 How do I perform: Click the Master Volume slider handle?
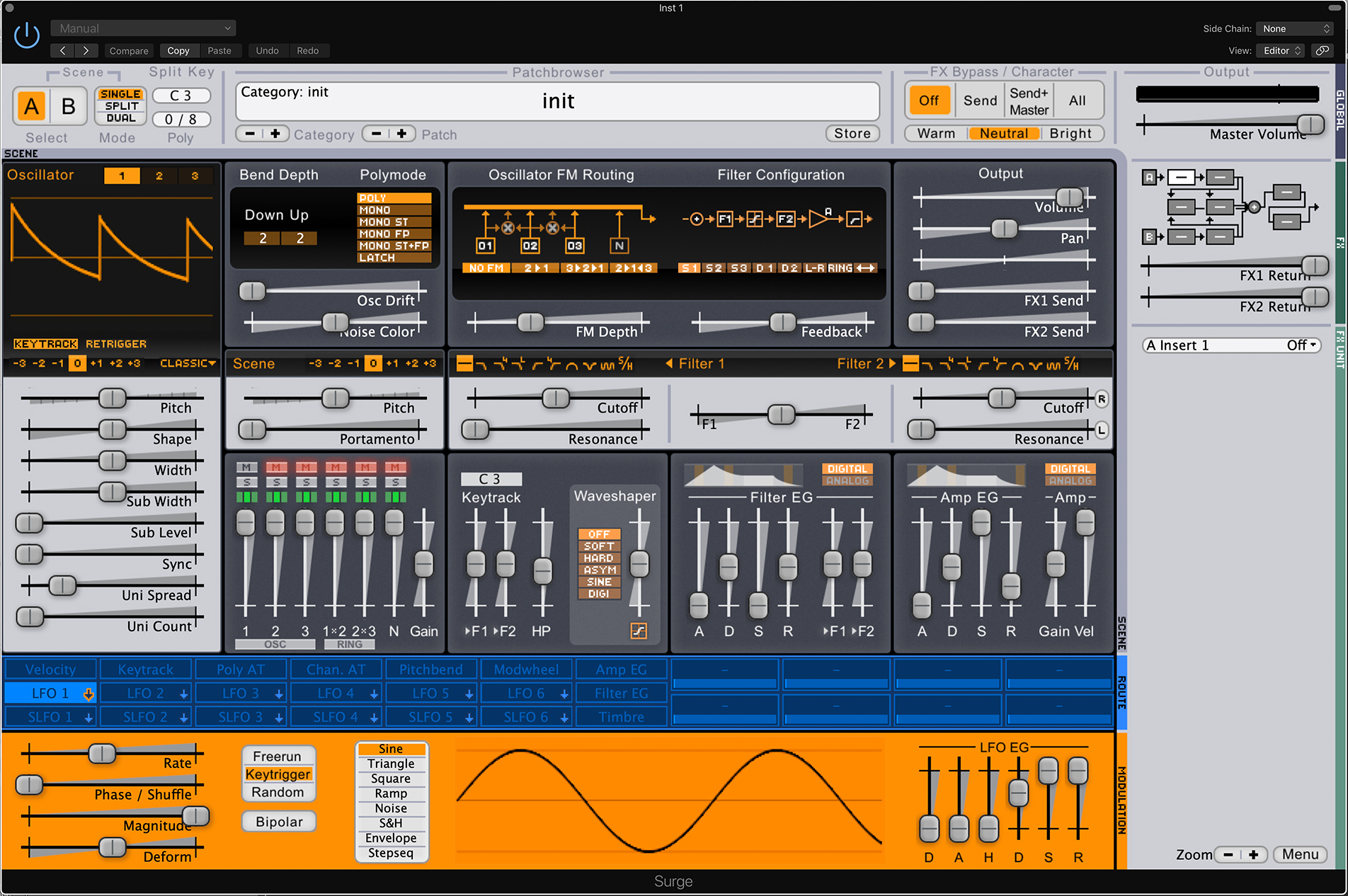(1310, 125)
